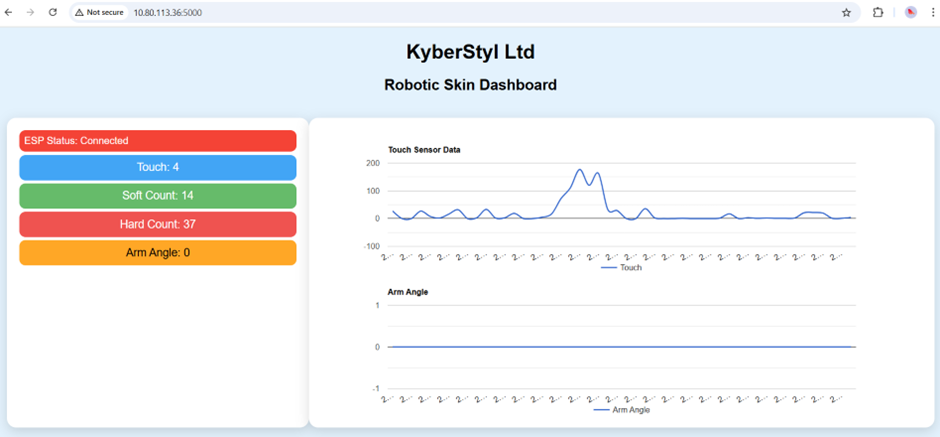This screenshot has width=940, height=437.
Task: Open the Extensions puzzle icon
Action: [878, 13]
